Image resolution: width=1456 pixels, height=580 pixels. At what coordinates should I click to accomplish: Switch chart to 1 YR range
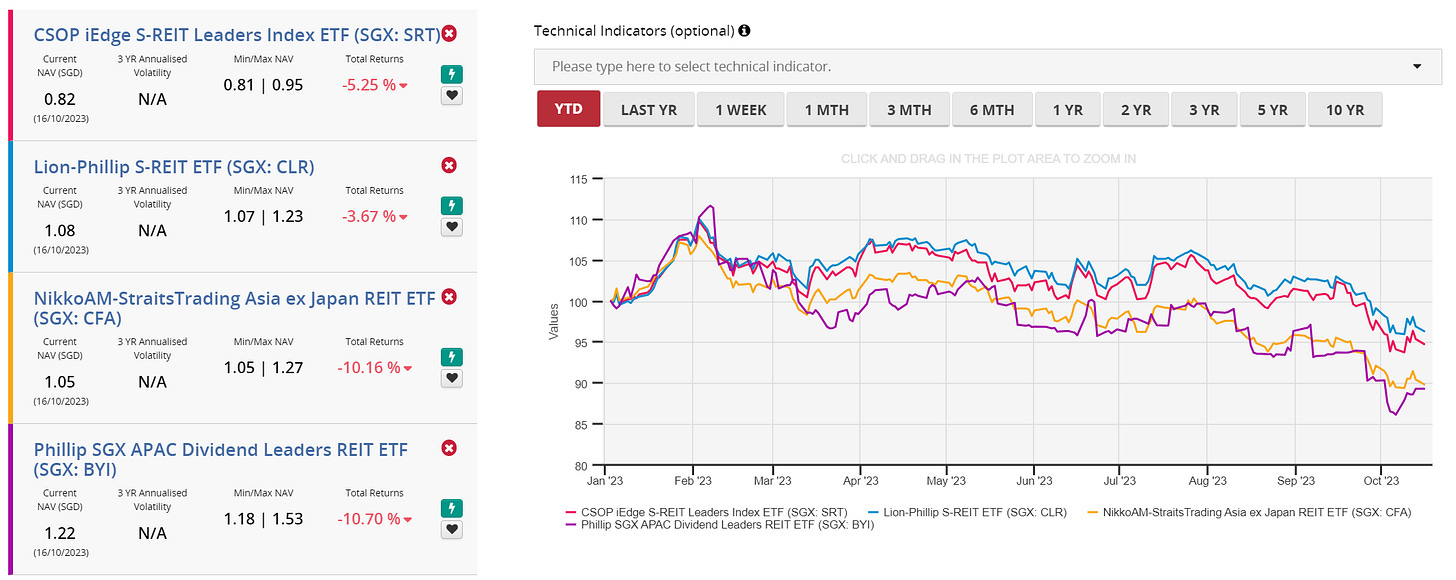(x=1067, y=110)
